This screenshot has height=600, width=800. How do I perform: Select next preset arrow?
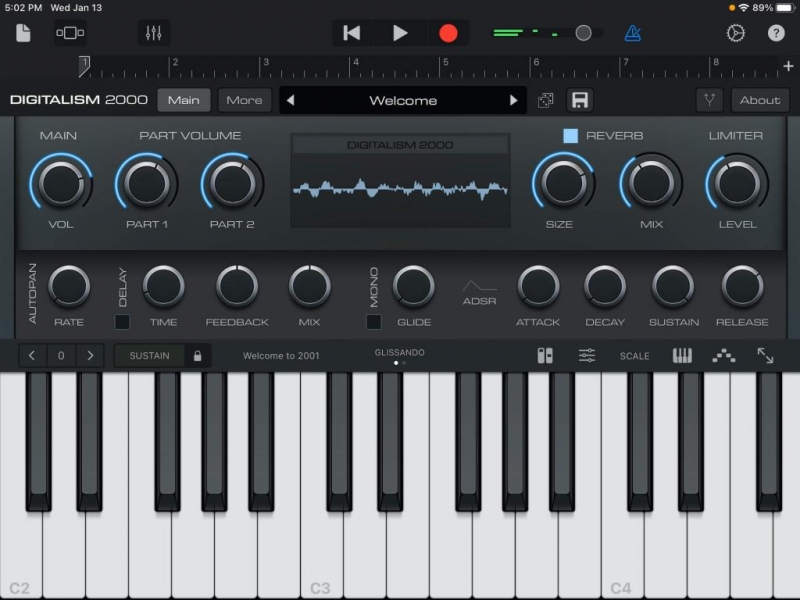513,100
